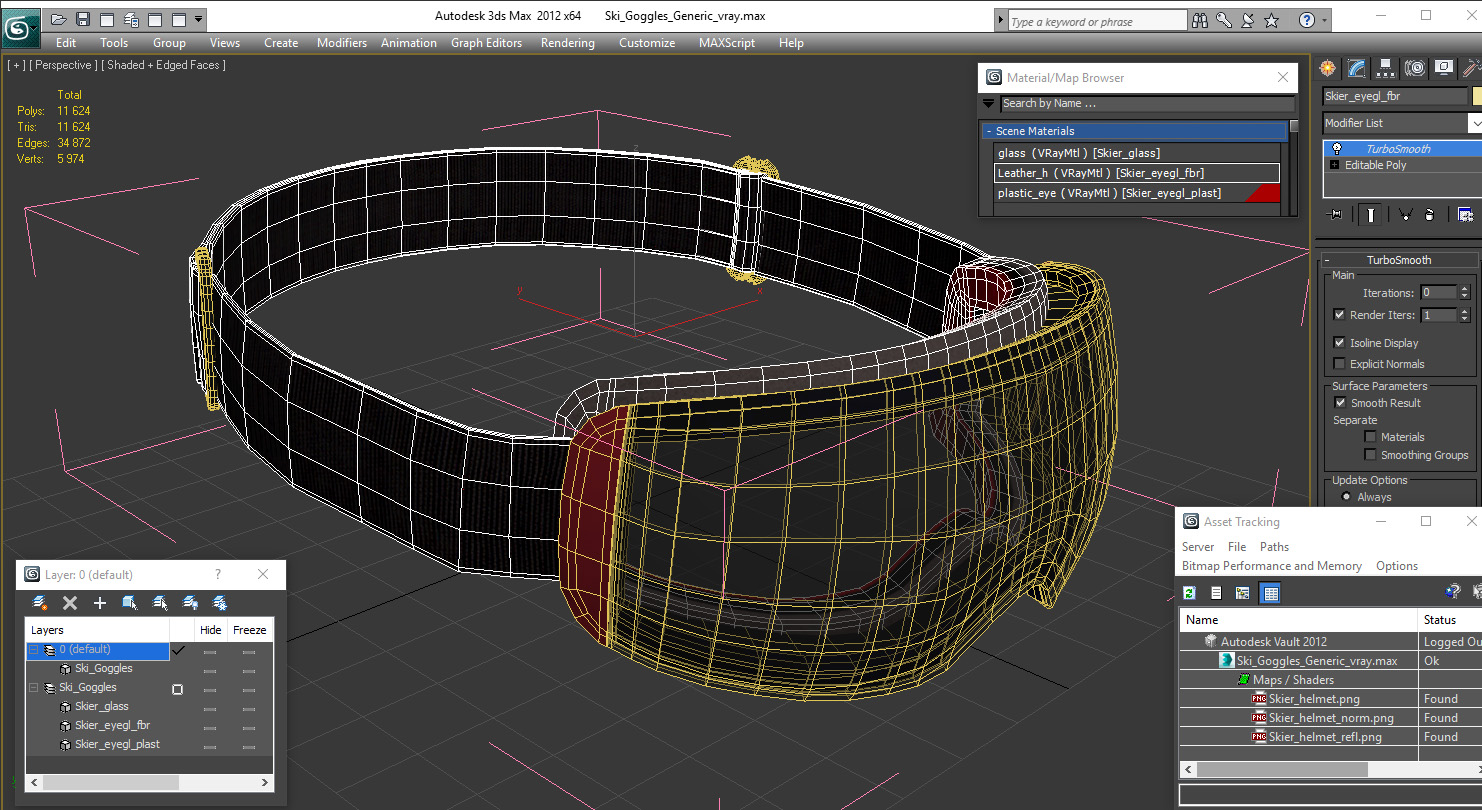1482x810 pixels.
Task: Open the Motion command panel tab
Action: coord(1414,68)
